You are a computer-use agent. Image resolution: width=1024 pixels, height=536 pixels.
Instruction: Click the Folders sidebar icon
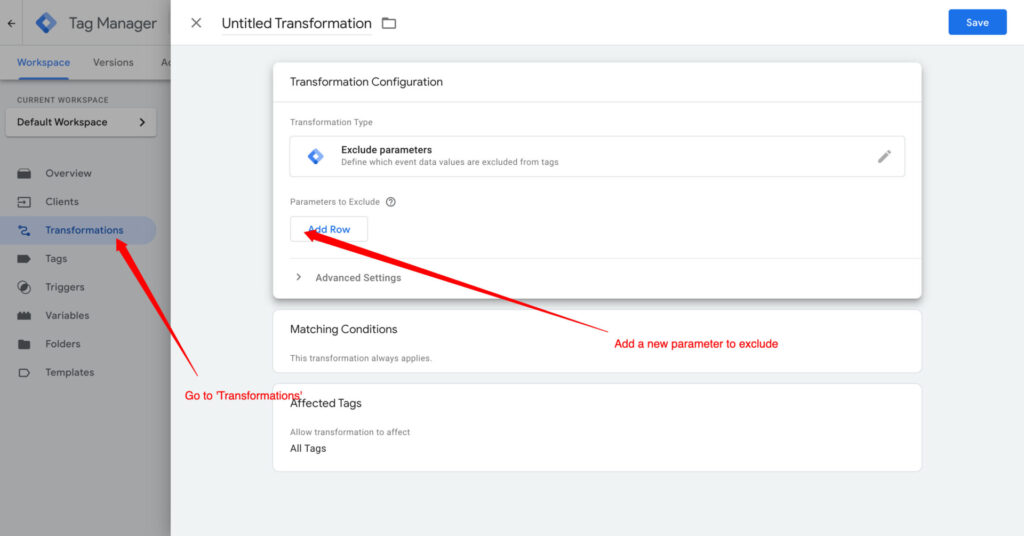click(x=24, y=344)
